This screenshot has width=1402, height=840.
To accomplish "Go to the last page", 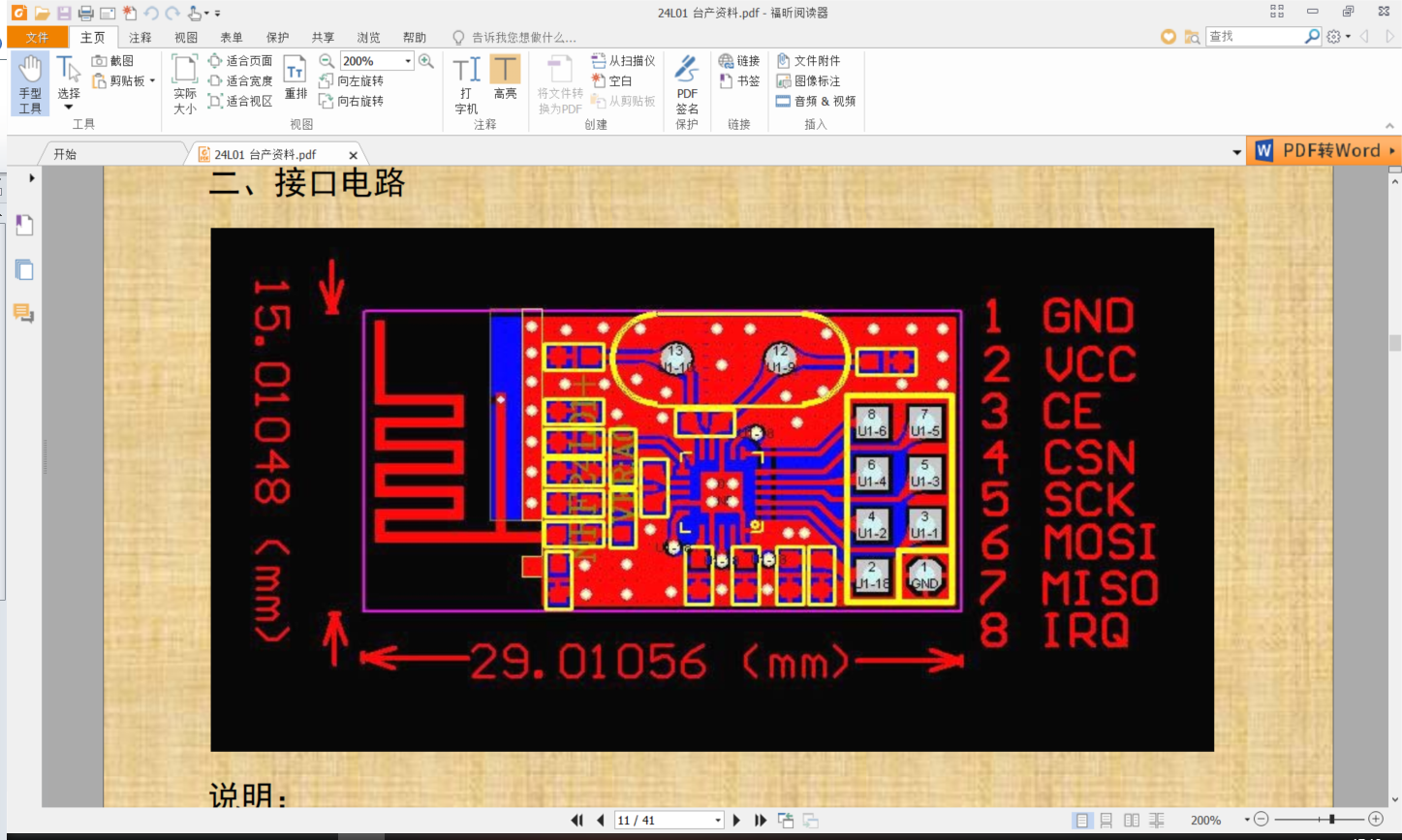I will (761, 821).
